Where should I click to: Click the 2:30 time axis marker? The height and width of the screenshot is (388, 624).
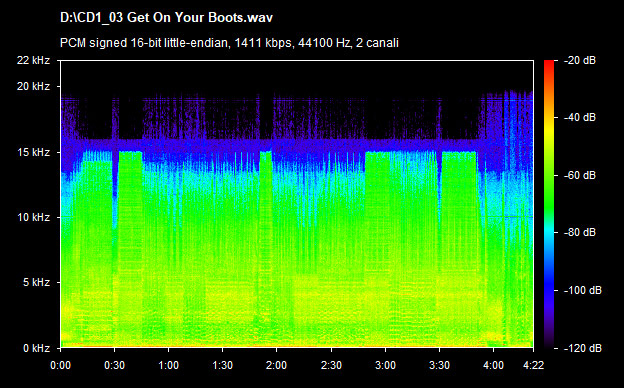331,365
